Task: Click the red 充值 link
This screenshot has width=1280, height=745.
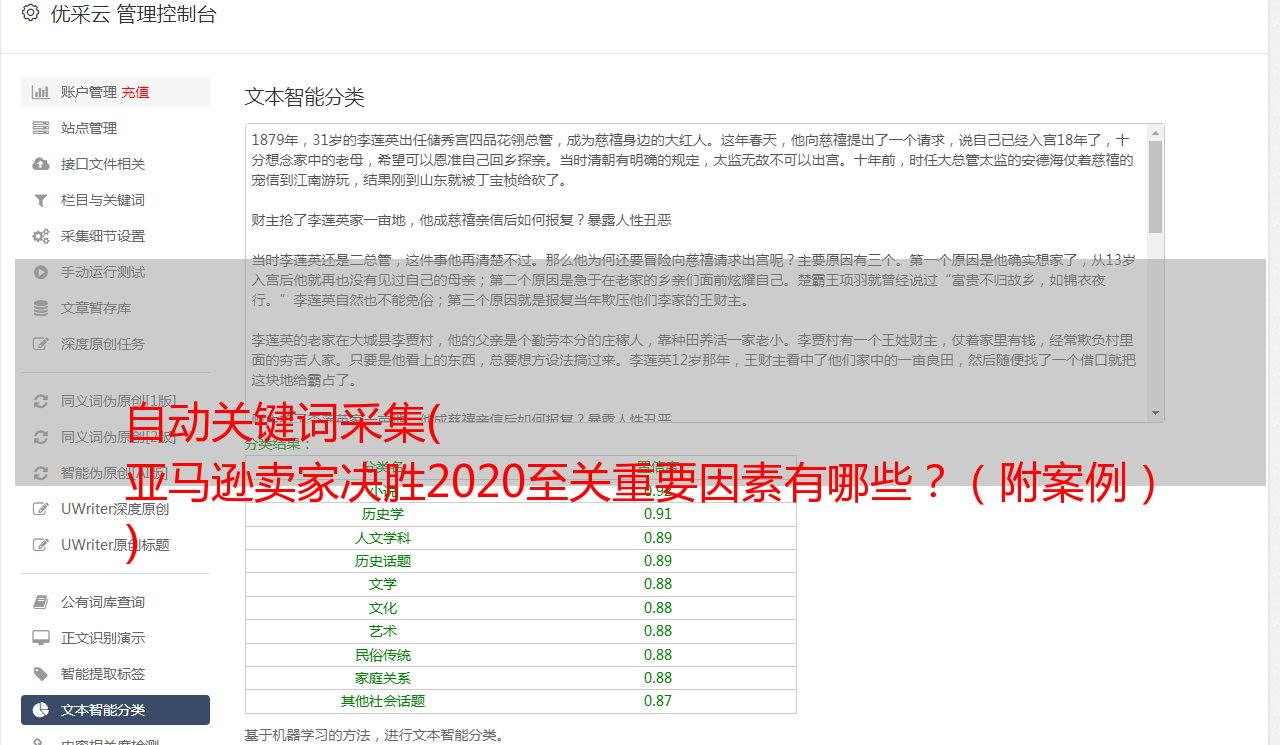Action: 136,92
